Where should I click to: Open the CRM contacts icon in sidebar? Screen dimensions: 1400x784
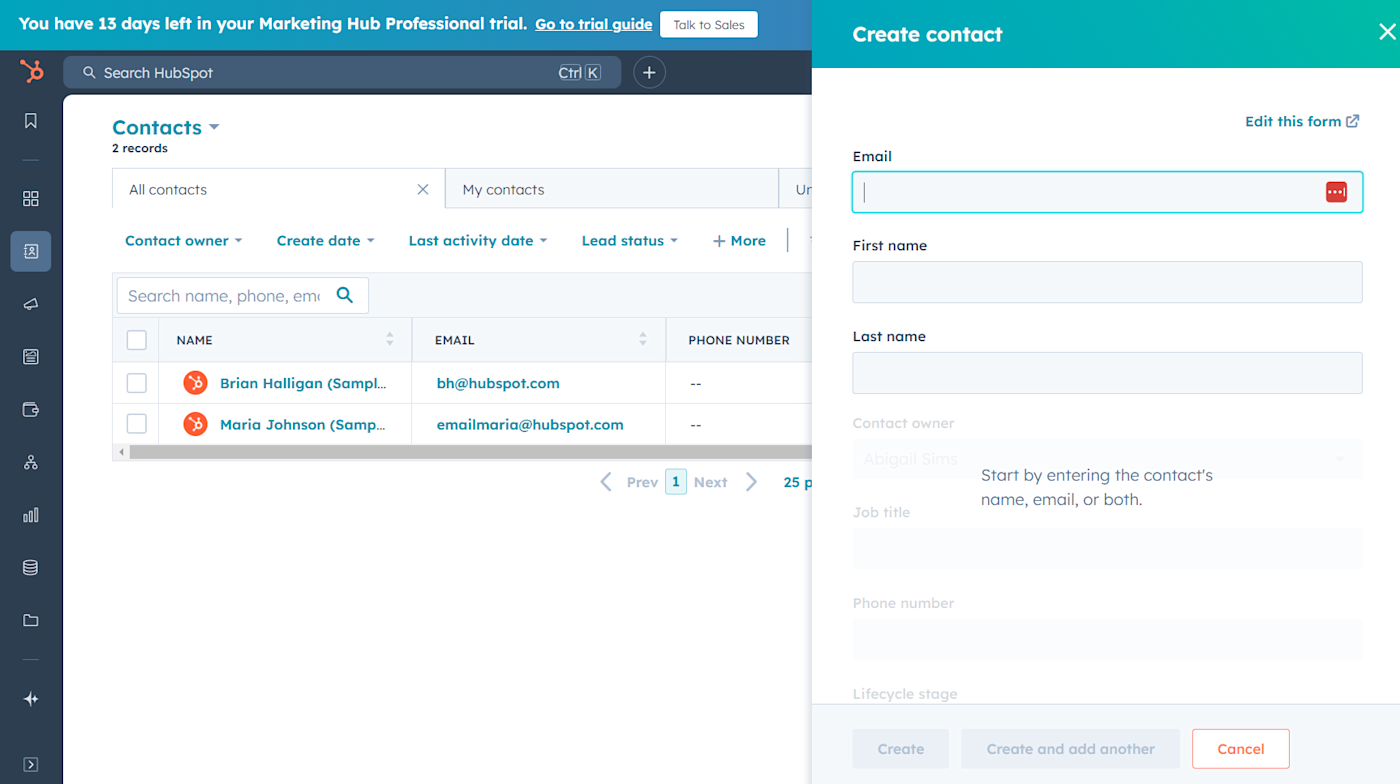coord(31,252)
